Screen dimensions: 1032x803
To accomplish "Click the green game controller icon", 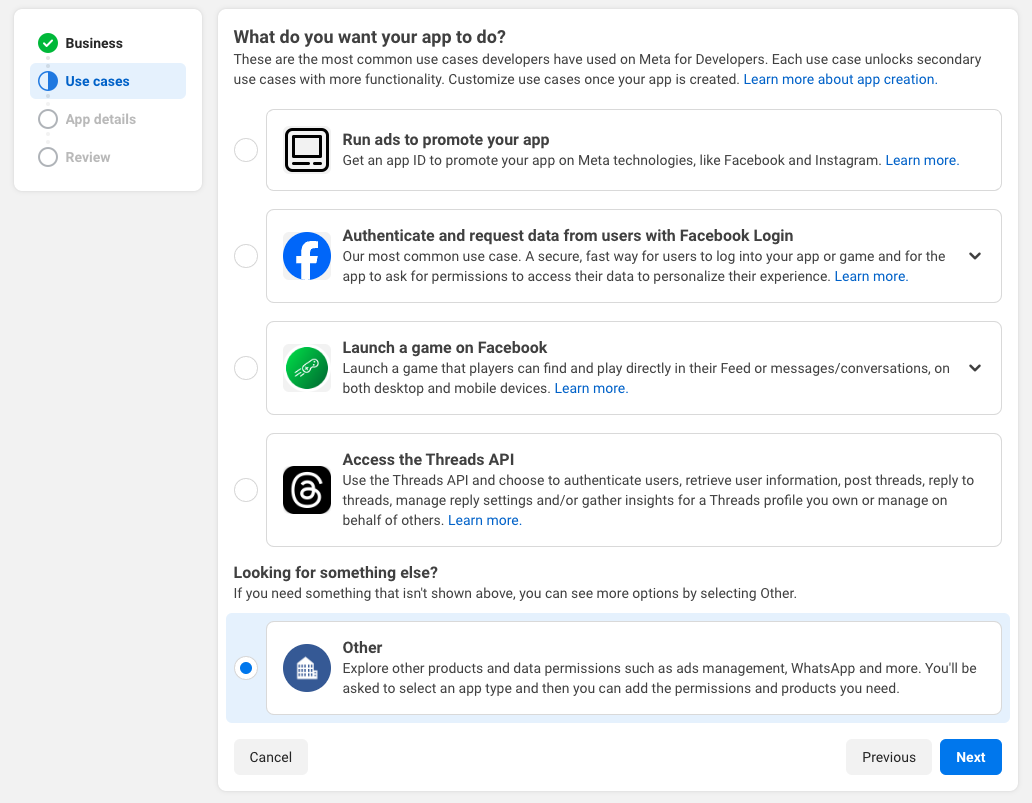I will [x=307, y=368].
